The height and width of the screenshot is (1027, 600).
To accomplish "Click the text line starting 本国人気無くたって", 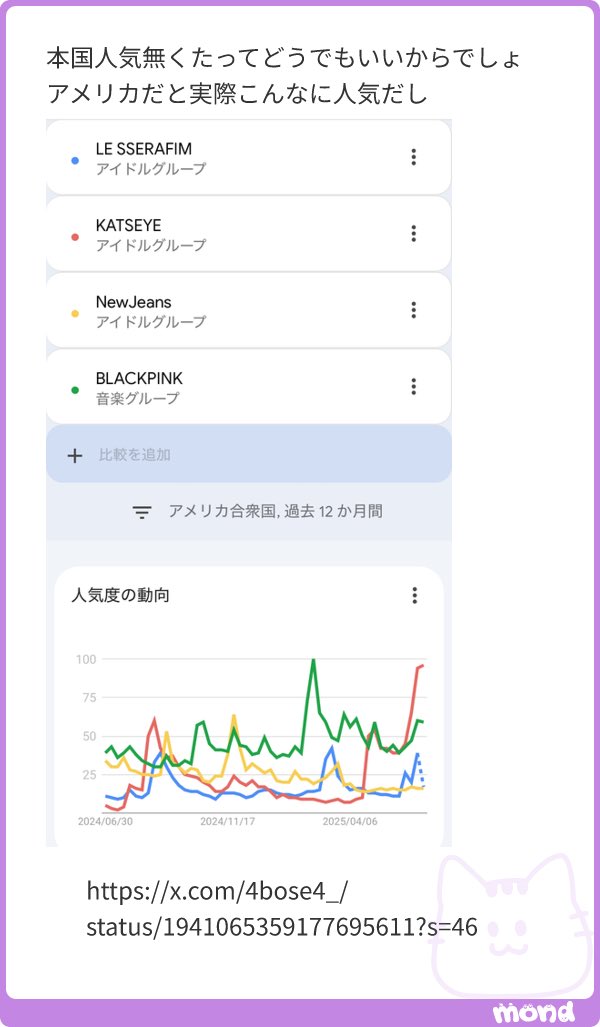I will (x=284, y=58).
